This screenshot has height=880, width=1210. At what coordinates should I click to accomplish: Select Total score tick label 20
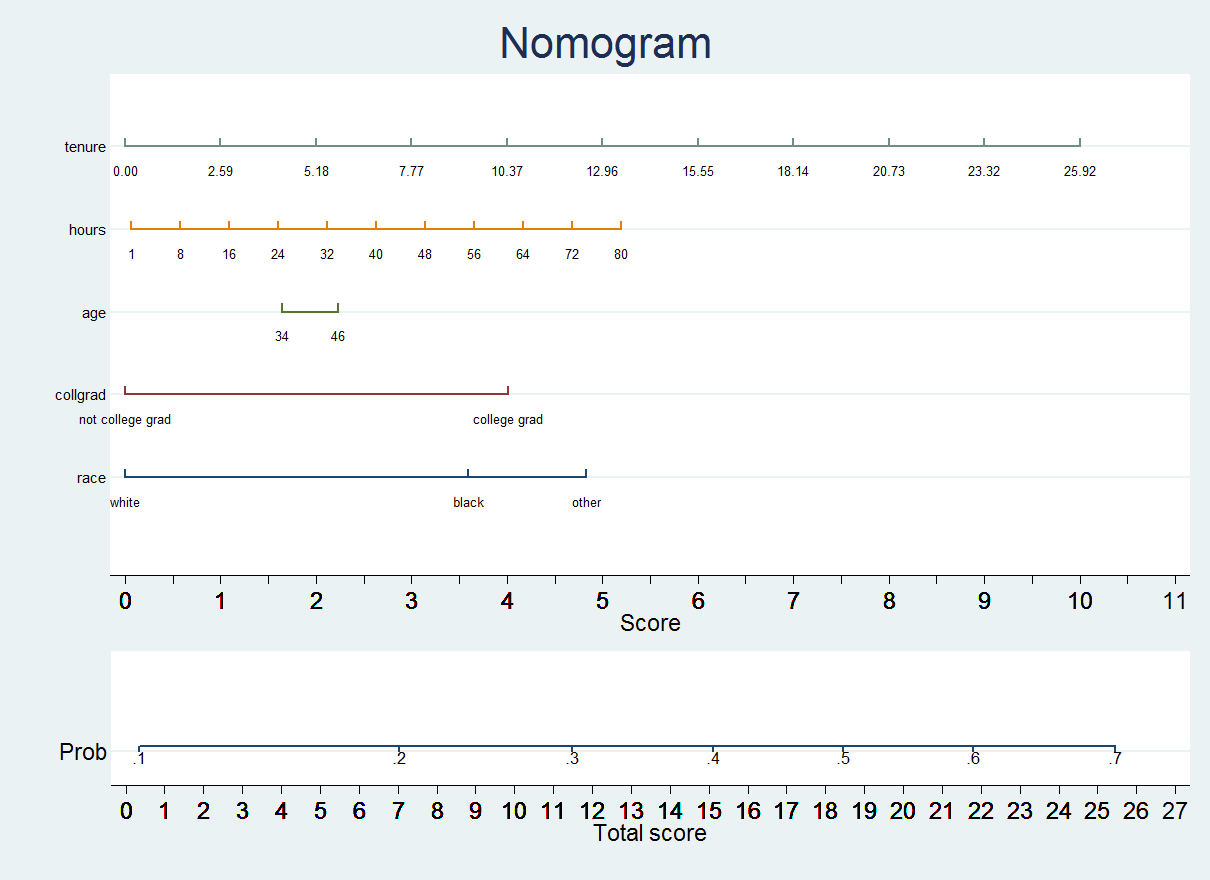click(x=903, y=810)
